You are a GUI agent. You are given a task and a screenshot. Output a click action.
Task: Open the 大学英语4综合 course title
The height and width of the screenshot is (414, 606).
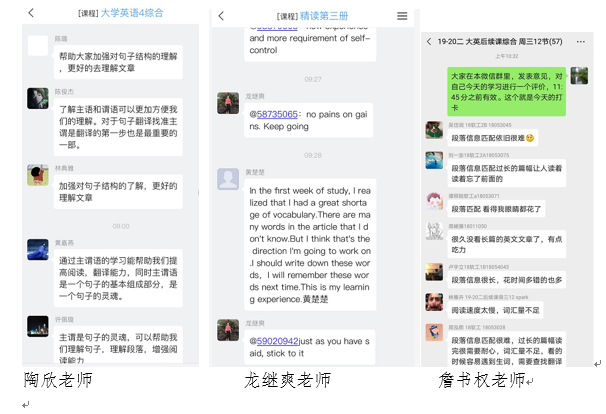pos(132,13)
